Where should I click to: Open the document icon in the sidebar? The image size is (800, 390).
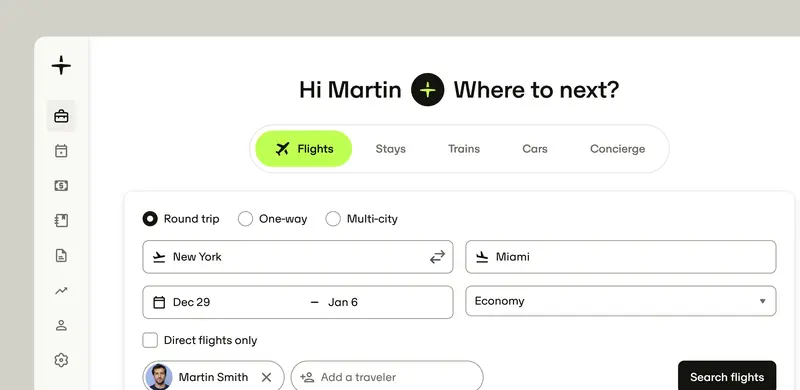61,256
